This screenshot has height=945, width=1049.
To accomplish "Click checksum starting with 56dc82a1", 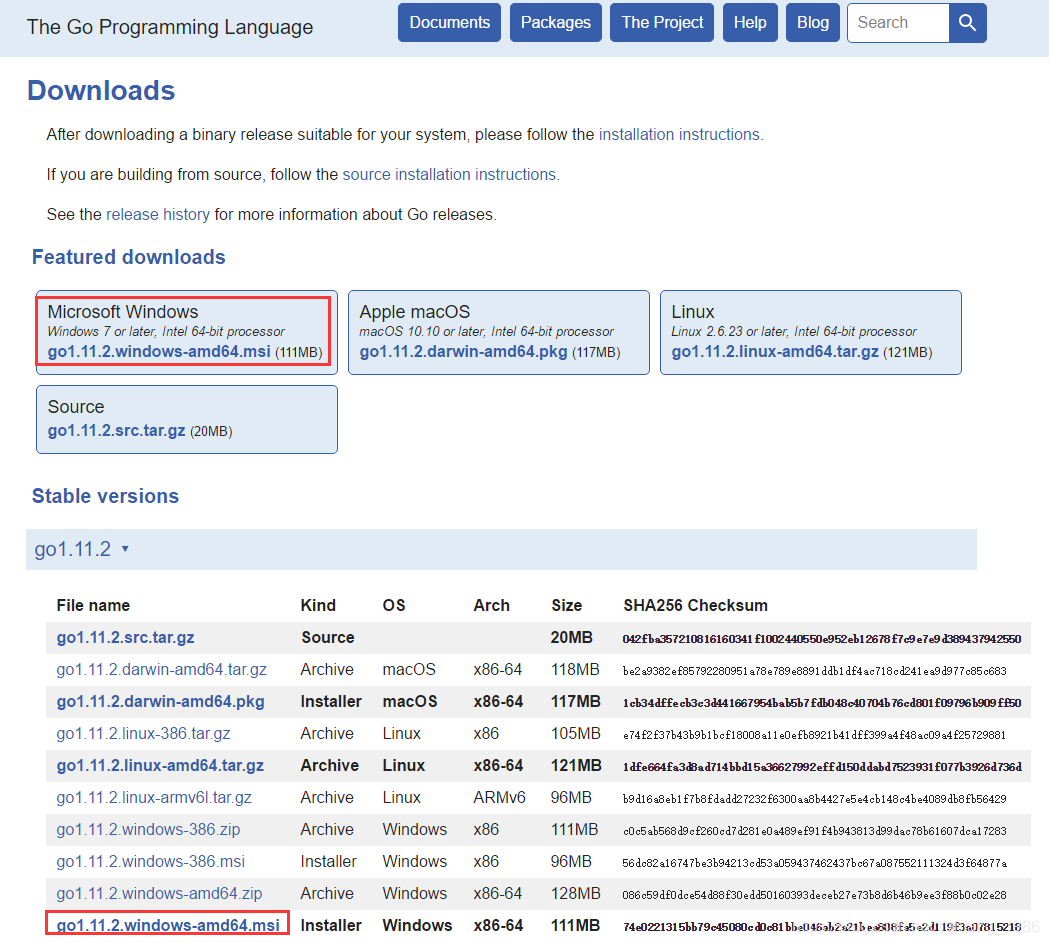I will tap(814, 863).
